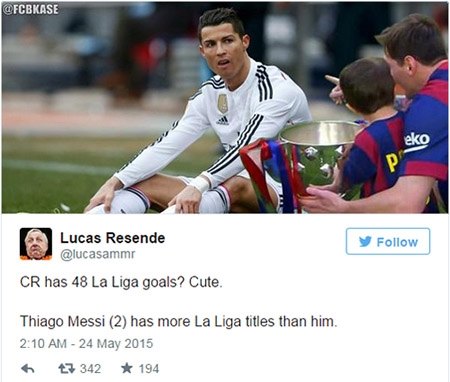Viewport: 450px width, 382px height.
Task: Open the Lucas Resende profile avatar
Action: [x=36, y=244]
